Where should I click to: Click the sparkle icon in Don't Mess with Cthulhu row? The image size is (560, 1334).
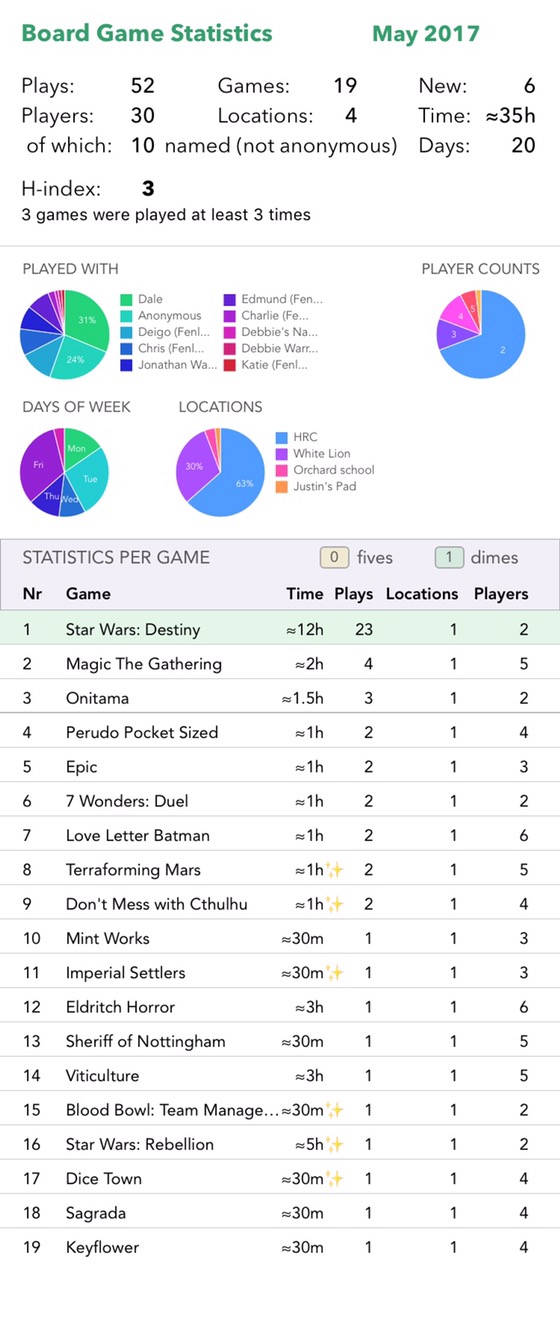334,904
